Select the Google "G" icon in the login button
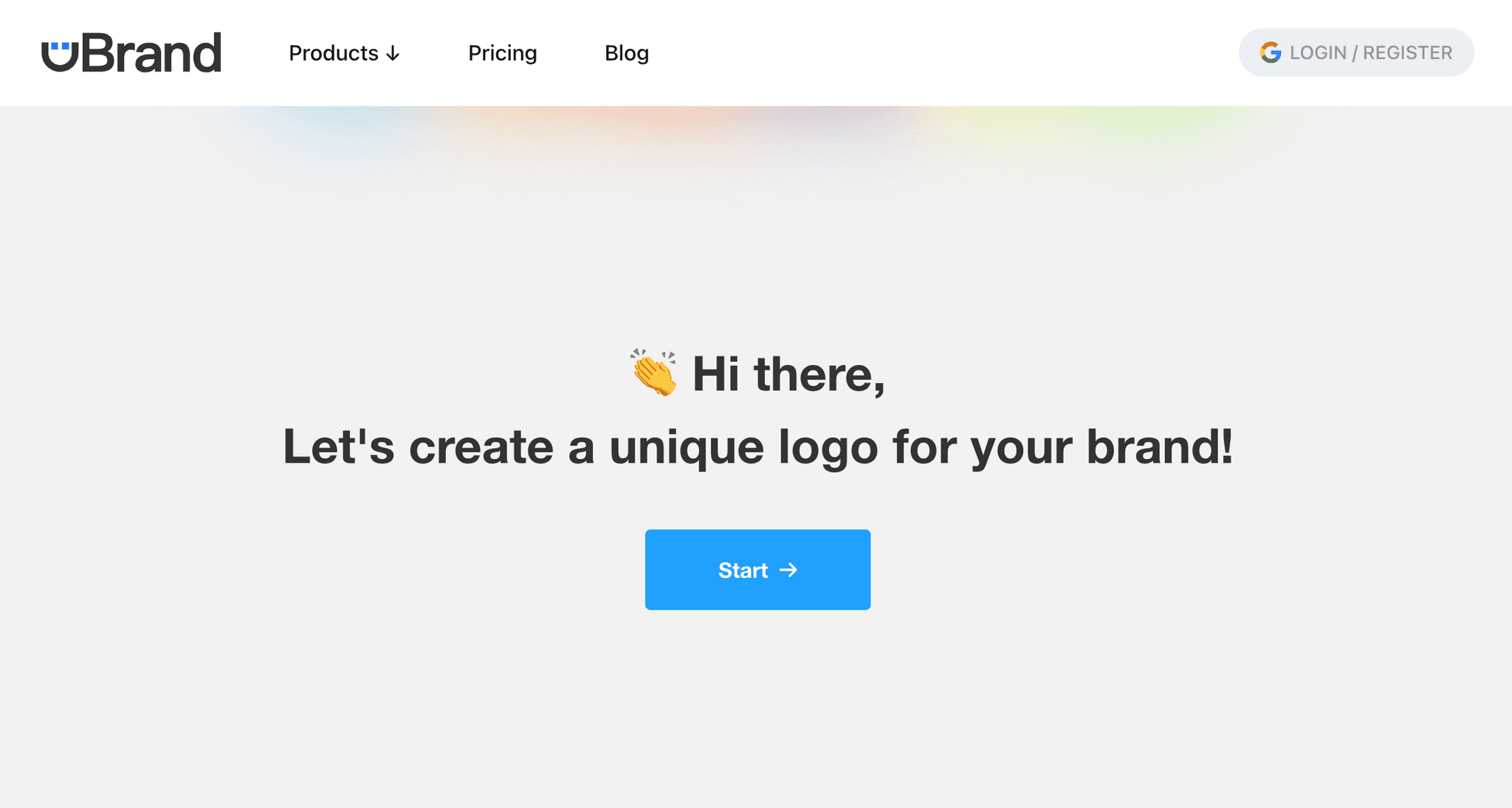This screenshot has width=1512, height=808. click(x=1270, y=52)
